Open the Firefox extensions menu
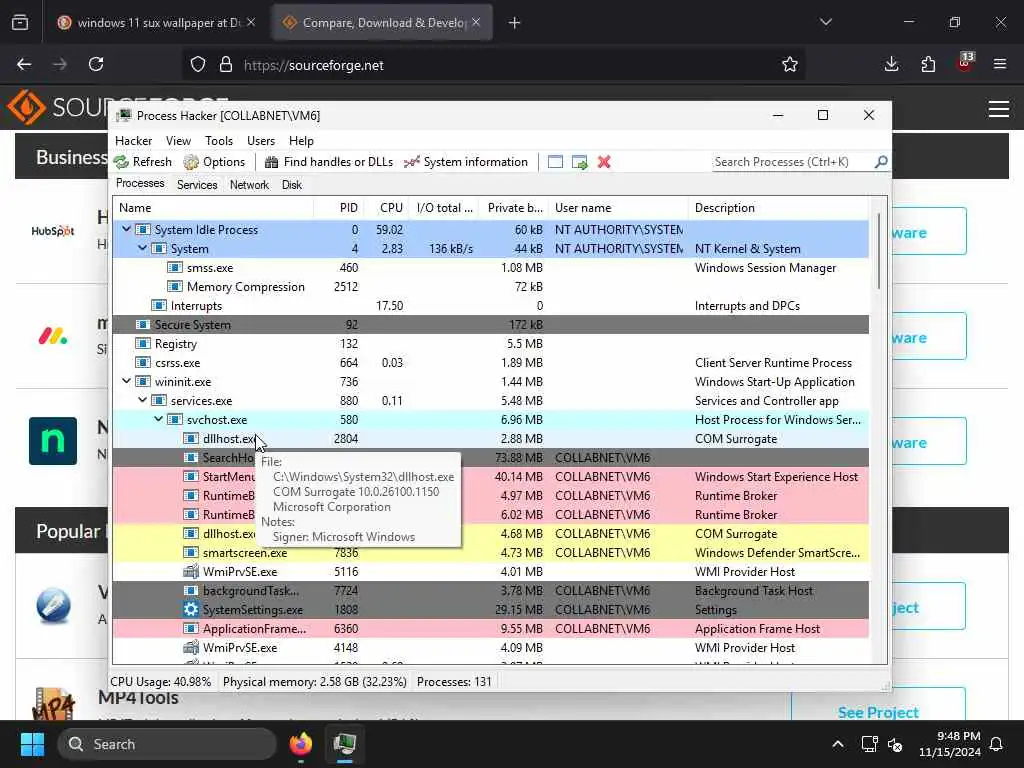Viewport: 1024px width, 768px height. (x=928, y=64)
